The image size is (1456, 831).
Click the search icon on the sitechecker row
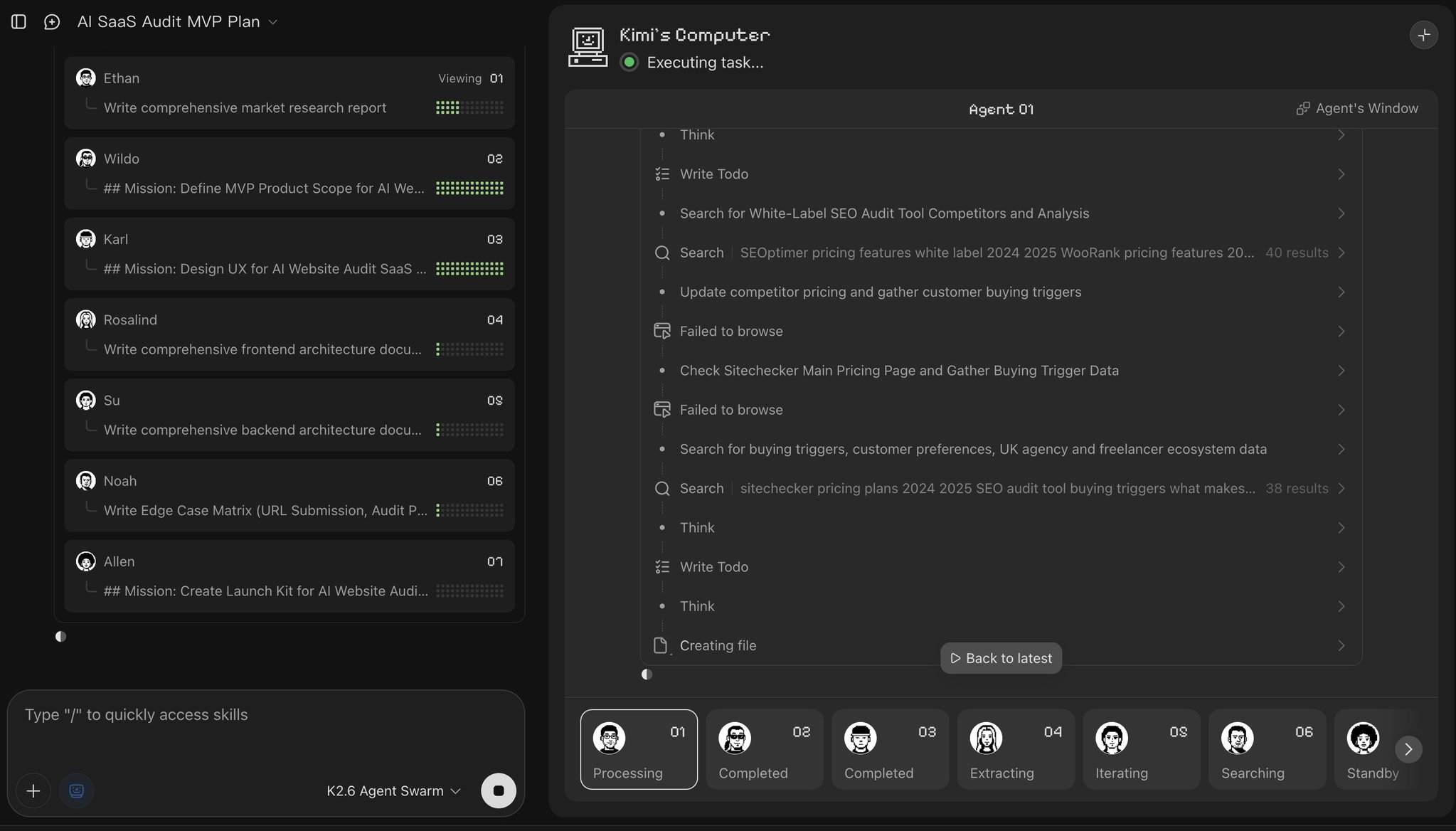pos(662,488)
